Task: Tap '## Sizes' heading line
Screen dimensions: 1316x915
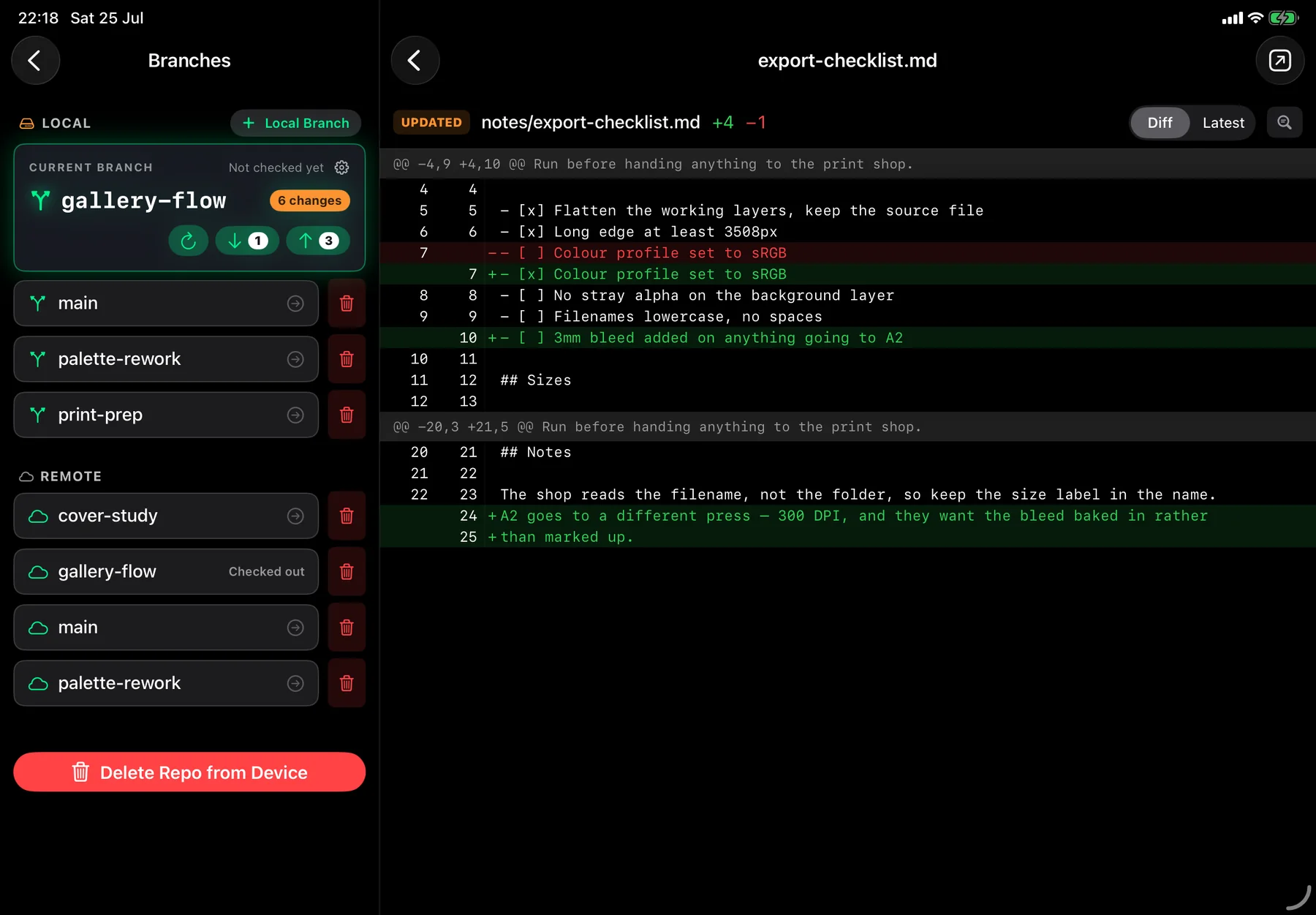Action: pyautogui.click(x=848, y=380)
